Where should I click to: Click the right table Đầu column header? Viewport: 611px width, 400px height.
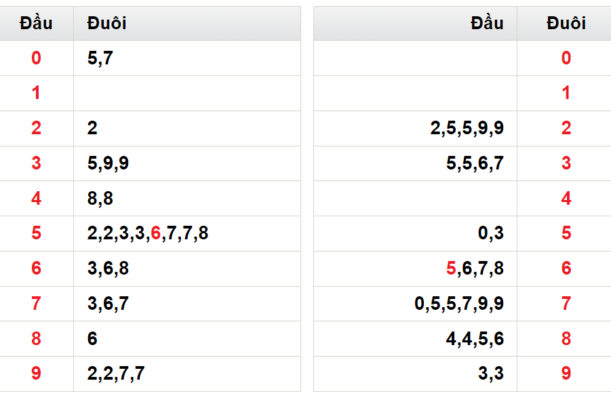[415, 23]
